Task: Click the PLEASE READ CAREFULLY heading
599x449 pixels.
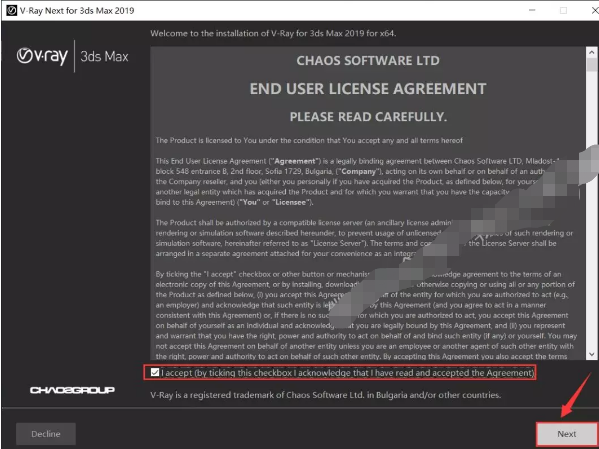Action: tap(368, 117)
